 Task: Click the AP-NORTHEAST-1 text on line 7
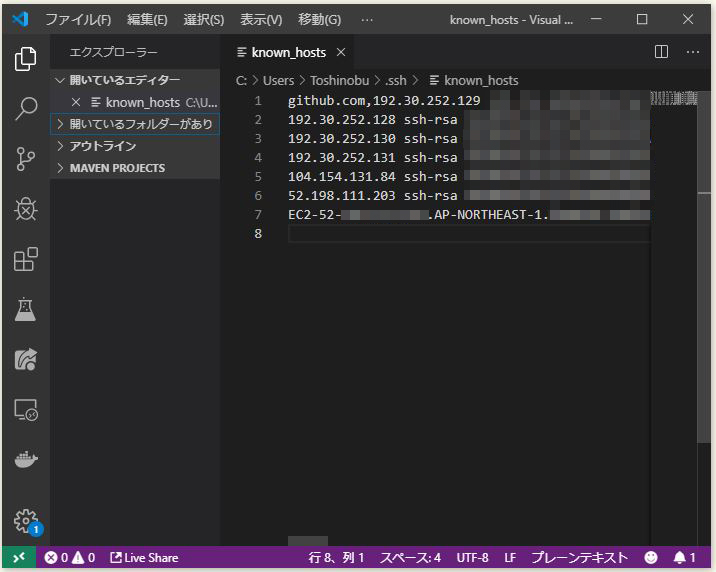click(x=488, y=215)
